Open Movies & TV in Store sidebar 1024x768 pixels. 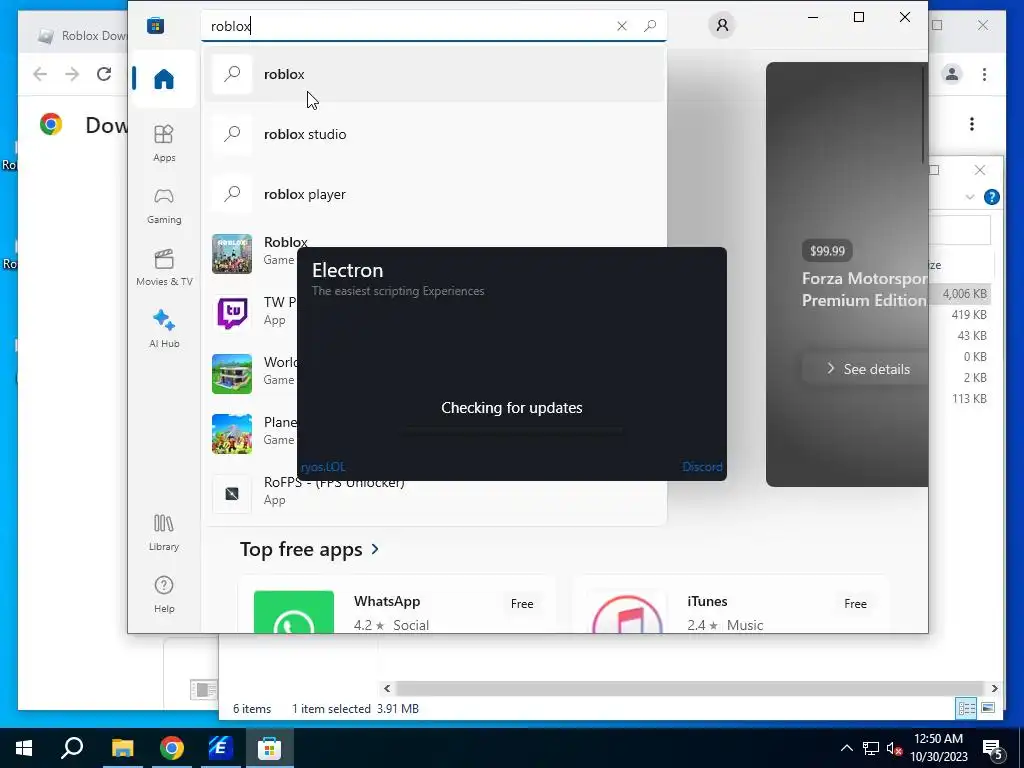tap(164, 267)
